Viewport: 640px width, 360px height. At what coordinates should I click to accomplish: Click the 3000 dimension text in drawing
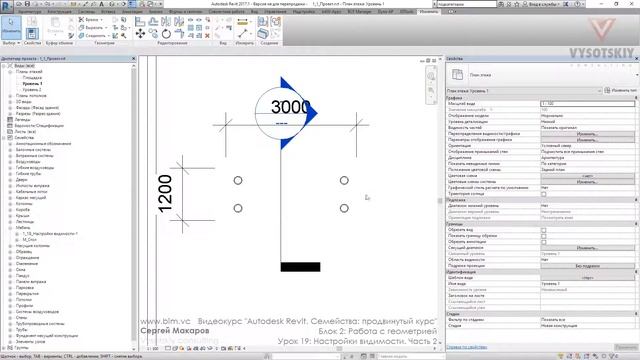pos(290,107)
